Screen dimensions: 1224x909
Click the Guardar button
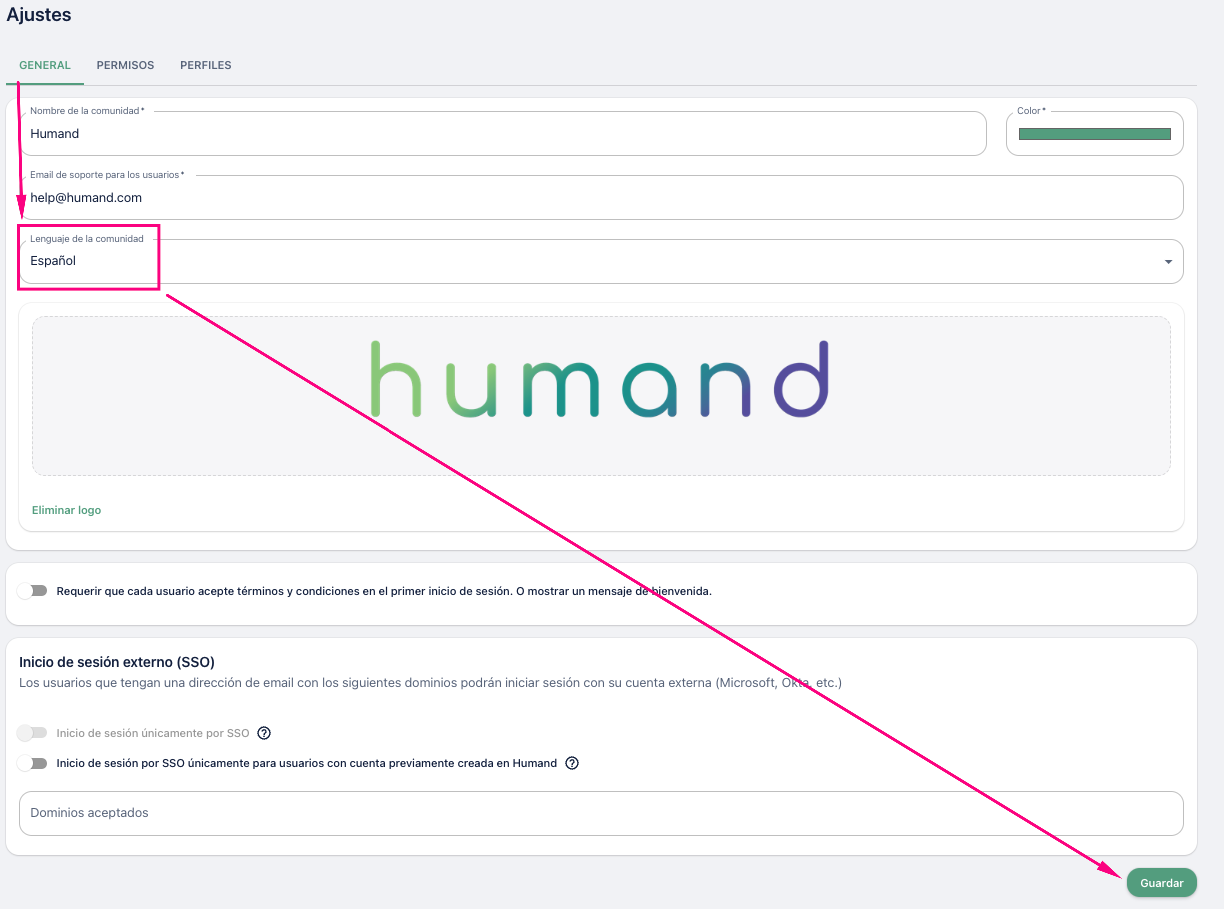[x=1161, y=883]
